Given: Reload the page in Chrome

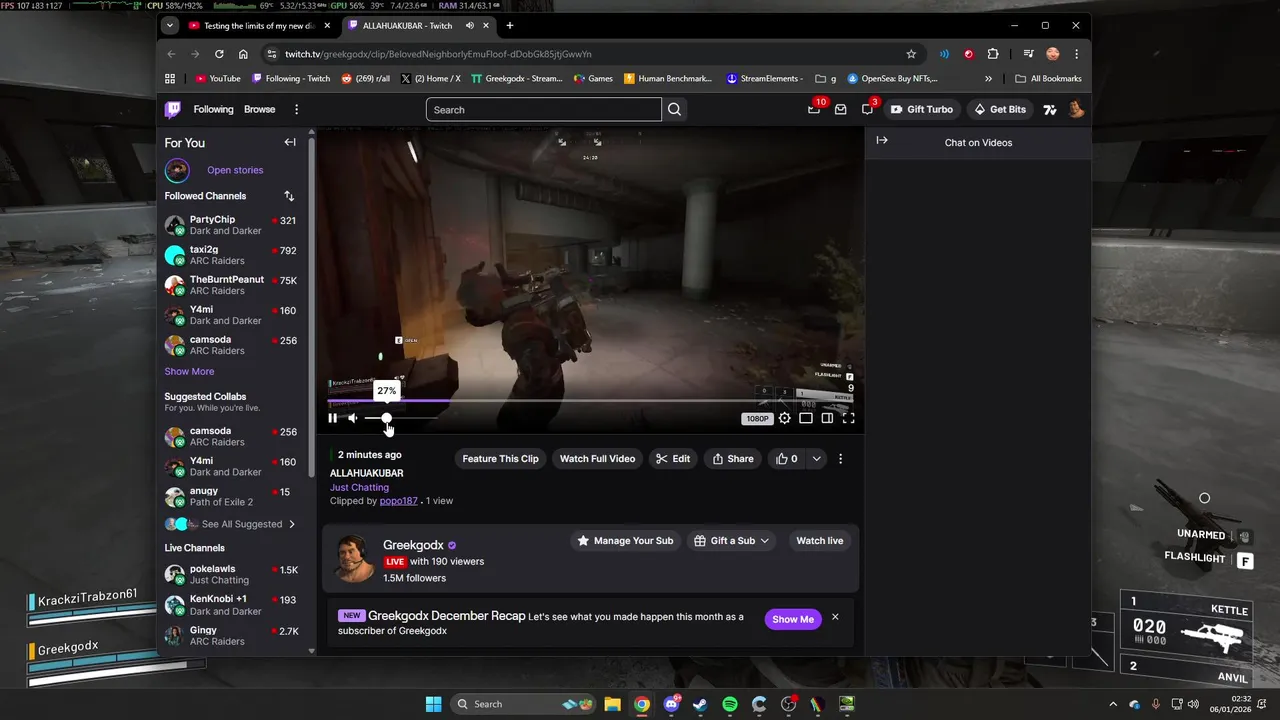Looking at the screenshot, I should click(x=219, y=54).
